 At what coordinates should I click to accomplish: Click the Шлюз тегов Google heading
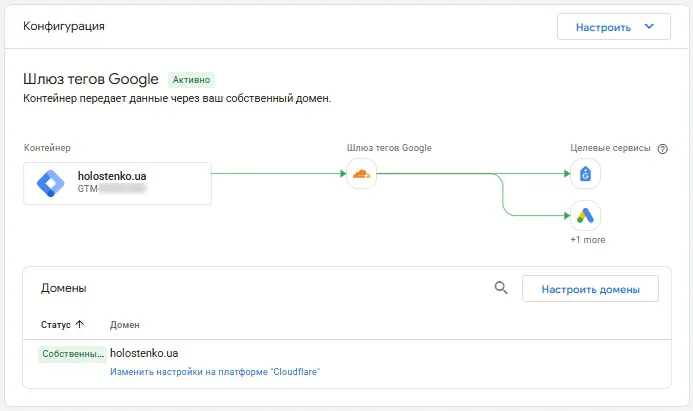click(x=91, y=79)
